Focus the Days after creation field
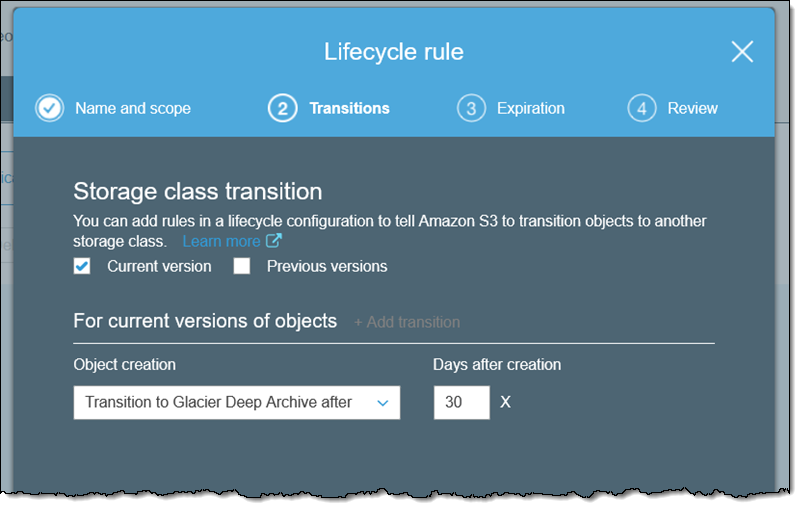Viewport: 800px width, 508px height. click(461, 402)
